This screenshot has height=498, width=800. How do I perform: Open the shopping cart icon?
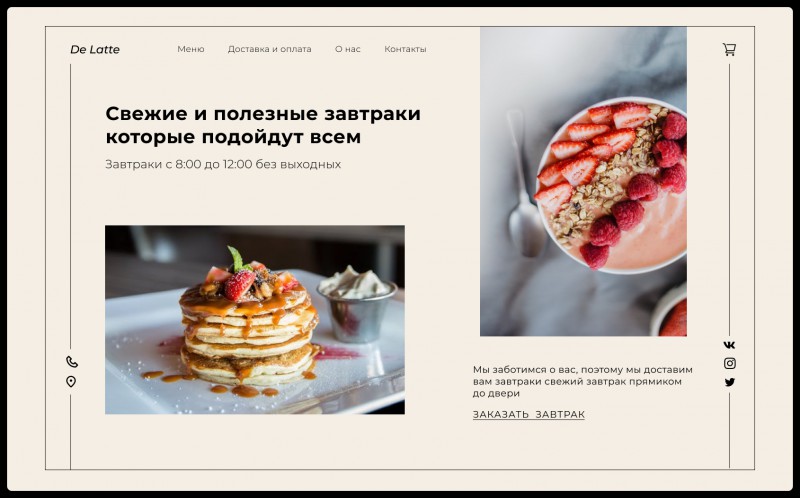(729, 49)
